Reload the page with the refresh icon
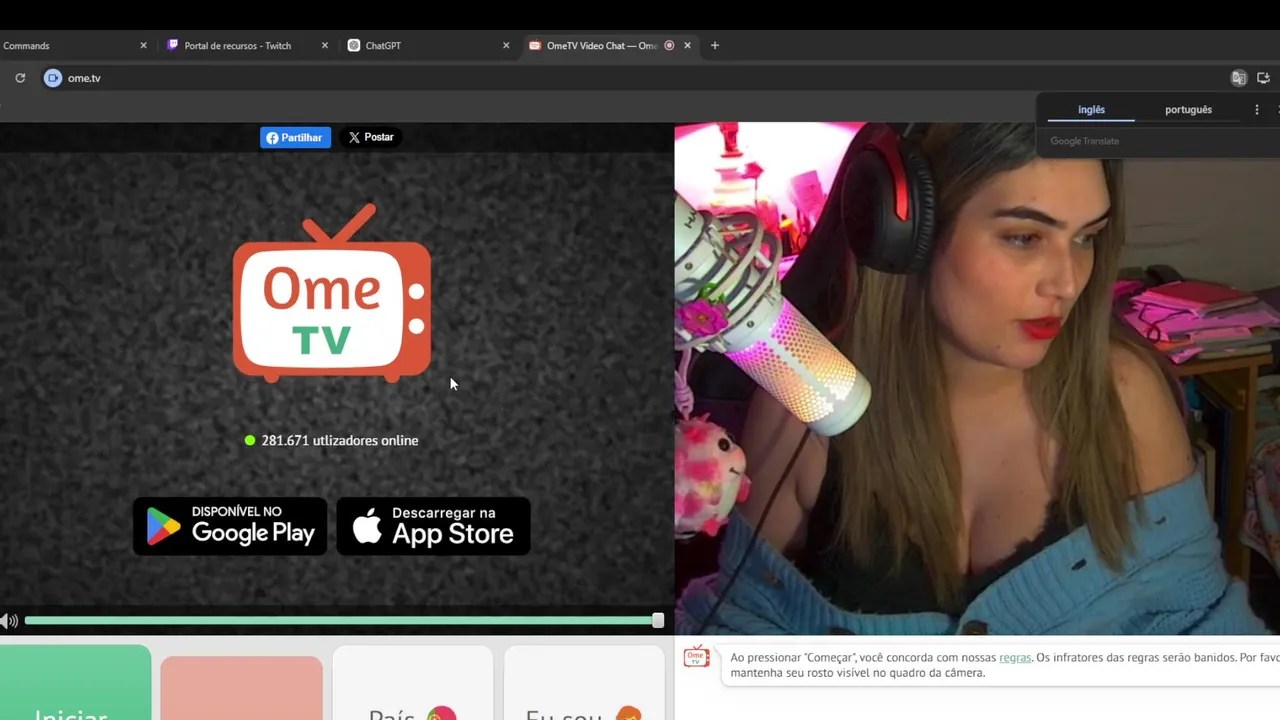Image resolution: width=1280 pixels, height=720 pixels. click(x=20, y=78)
